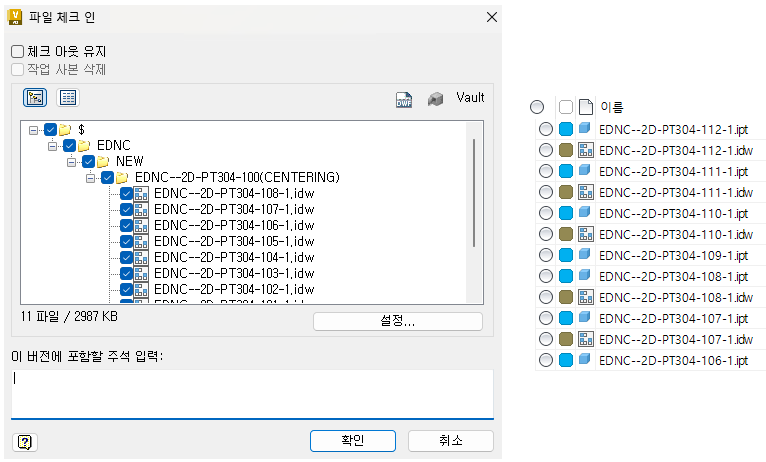Switch to folder tree view icon
Viewport: 766px width, 462px height.
point(35,97)
